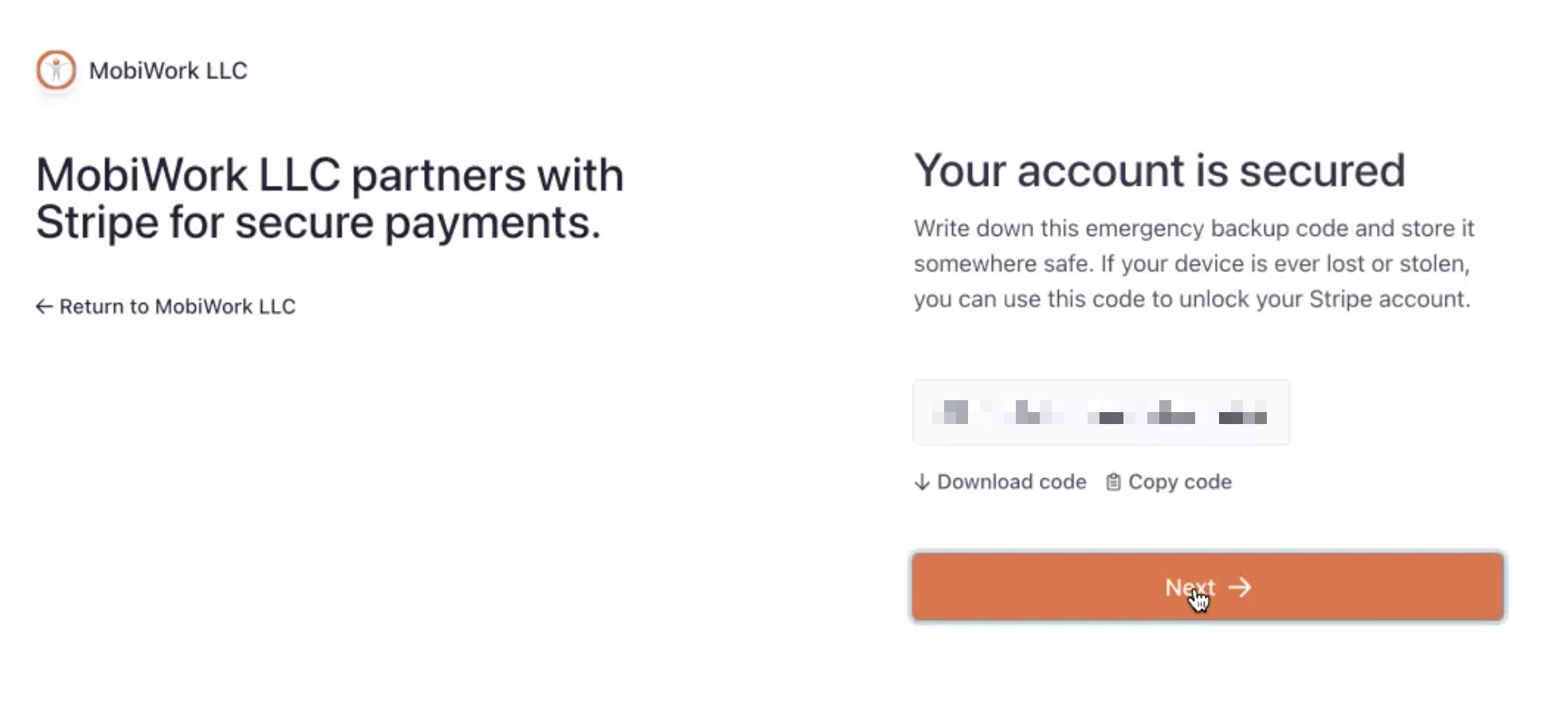Screen dimensions: 1568x711
Task: Click the left arrow beside Return to MobiWork
Action: tap(44, 307)
